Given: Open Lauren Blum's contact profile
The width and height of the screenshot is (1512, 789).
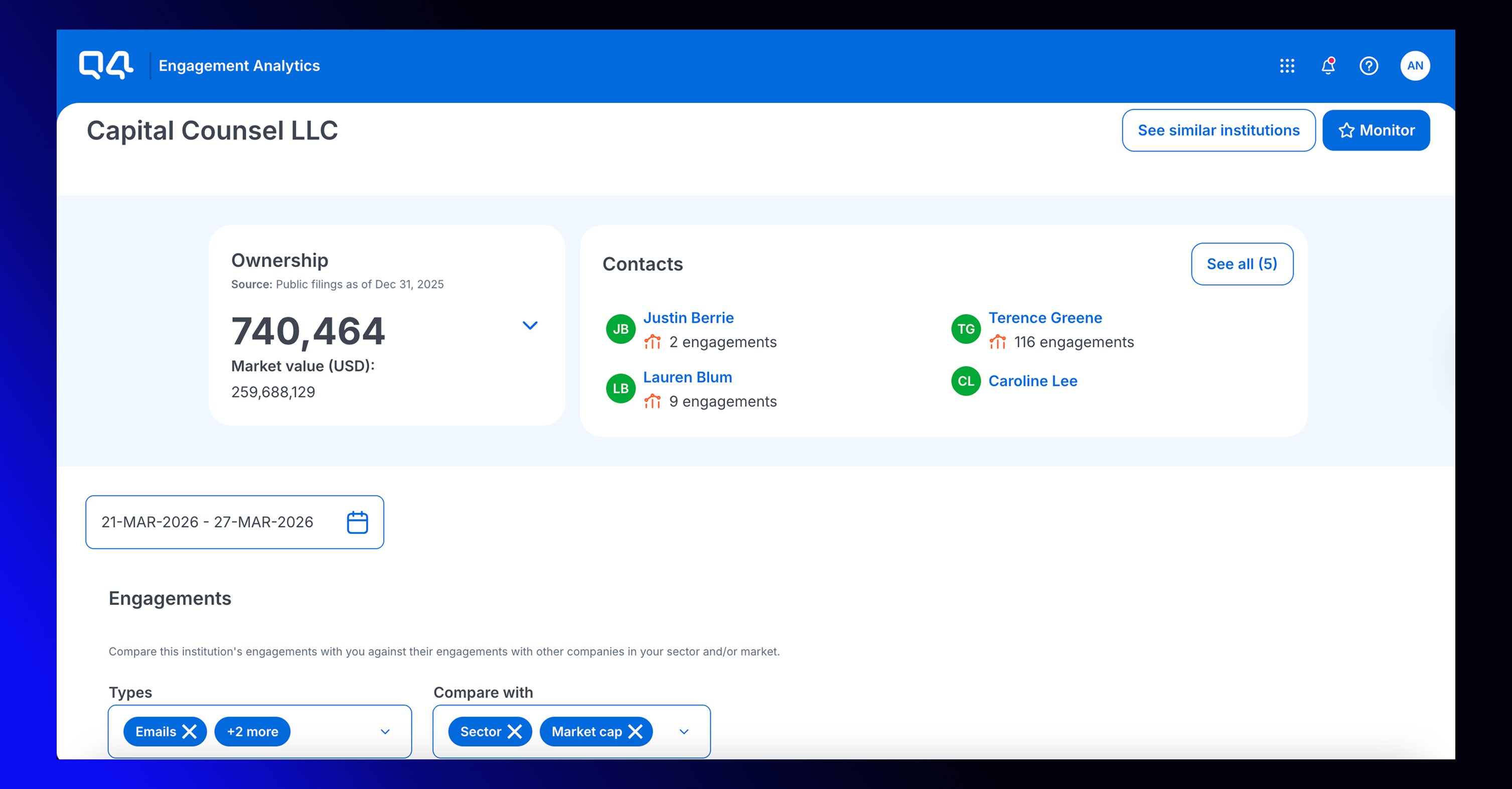Looking at the screenshot, I should 687,377.
